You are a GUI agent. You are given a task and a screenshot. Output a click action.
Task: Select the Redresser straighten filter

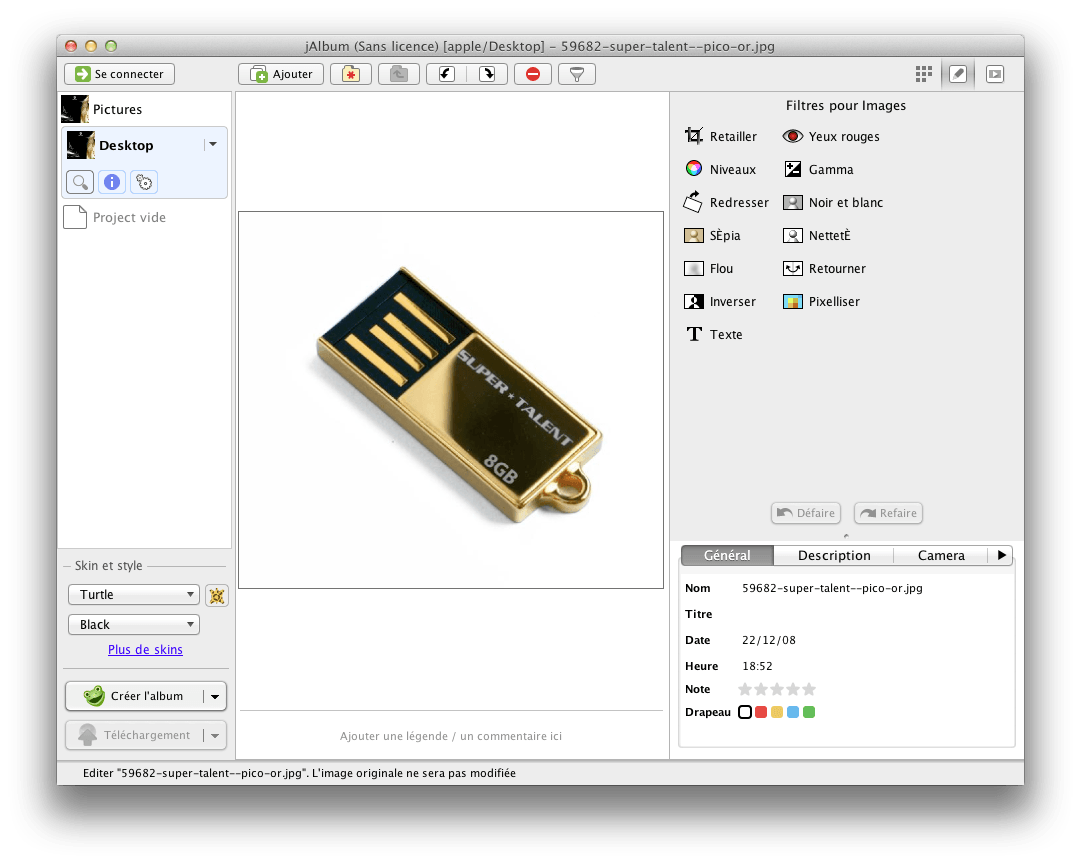726,202
